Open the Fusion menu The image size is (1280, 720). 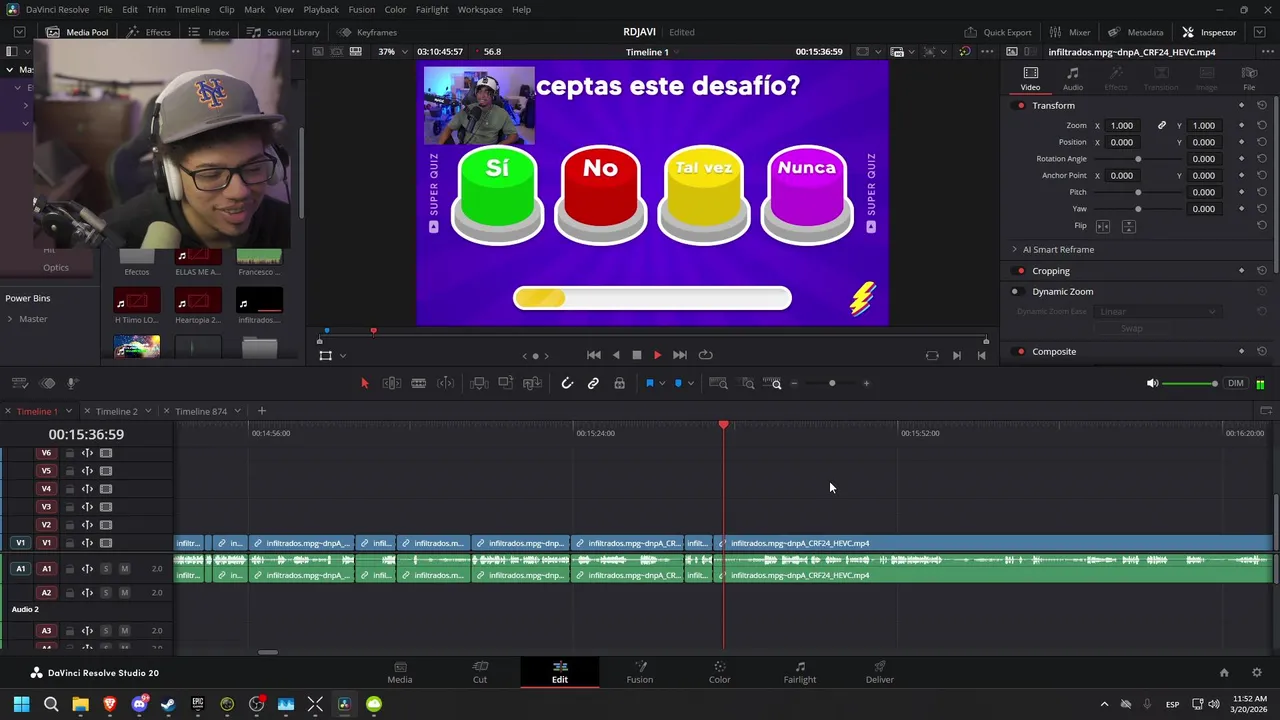coord(362,10)
